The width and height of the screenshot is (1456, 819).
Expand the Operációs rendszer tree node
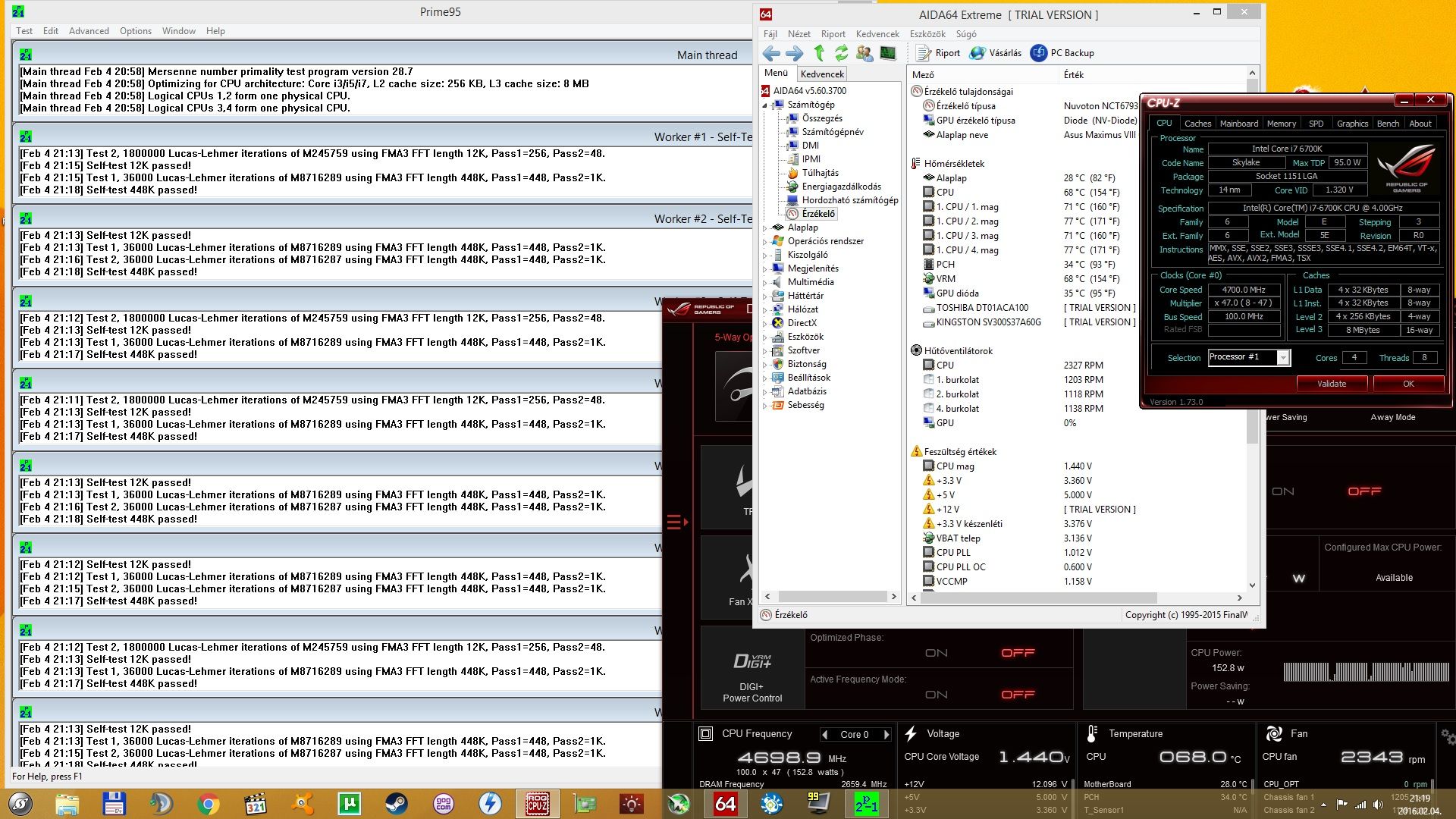764,241
